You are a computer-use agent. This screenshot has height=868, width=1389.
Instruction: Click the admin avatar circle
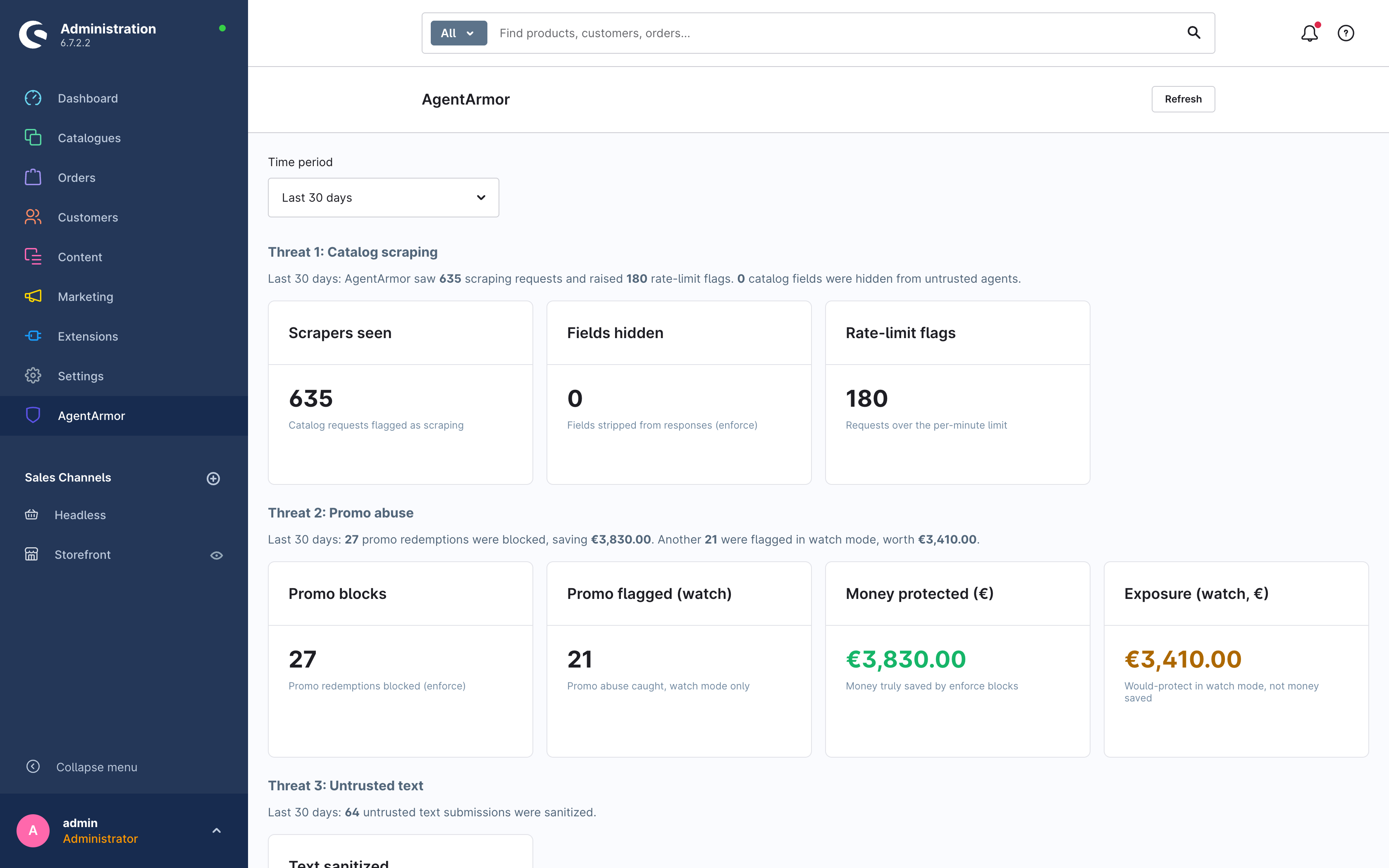coord(33,831)
